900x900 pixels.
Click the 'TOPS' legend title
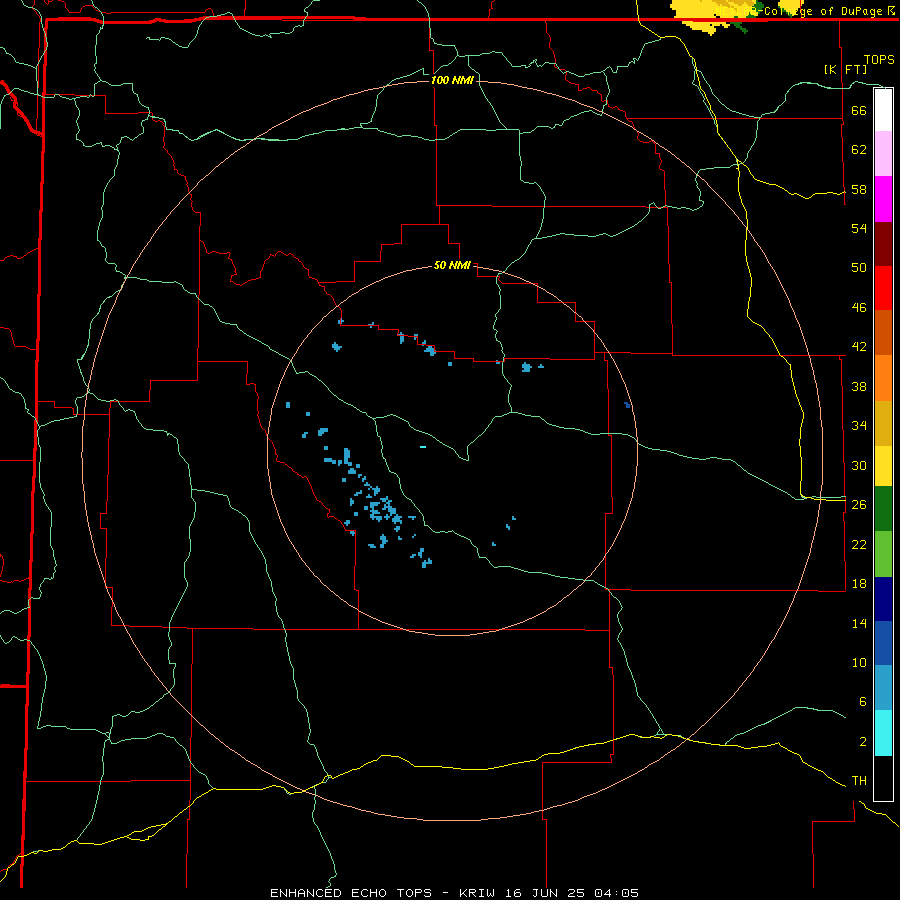[879, 60]
